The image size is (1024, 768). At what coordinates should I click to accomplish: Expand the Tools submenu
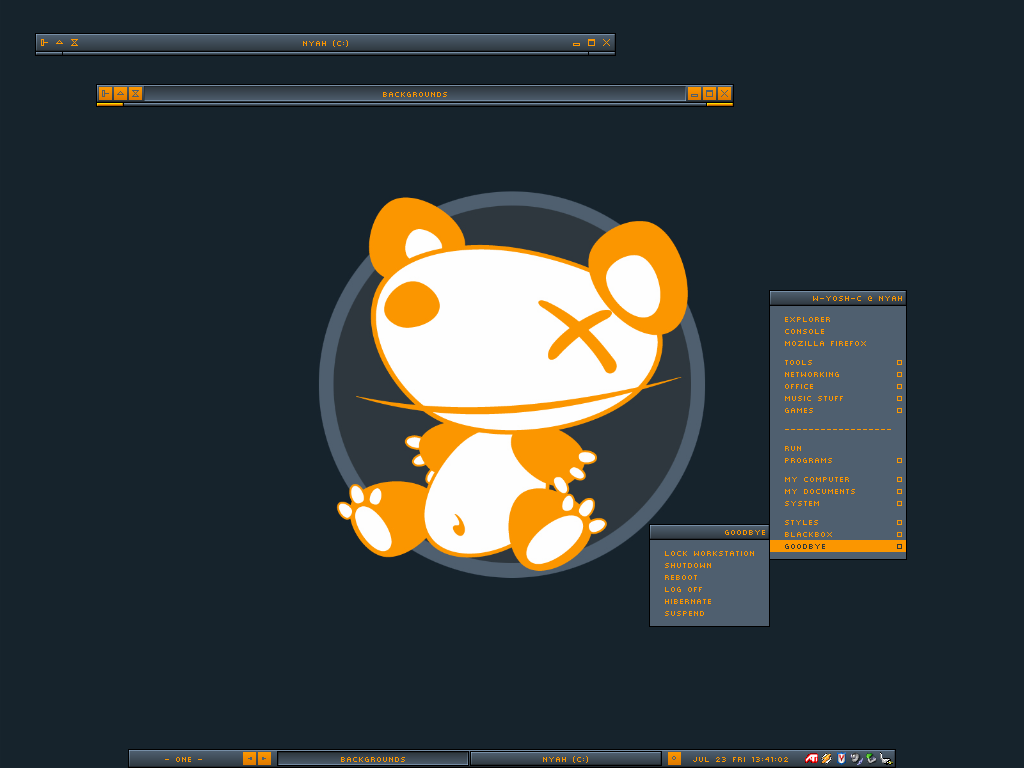(x=838, y=362)
